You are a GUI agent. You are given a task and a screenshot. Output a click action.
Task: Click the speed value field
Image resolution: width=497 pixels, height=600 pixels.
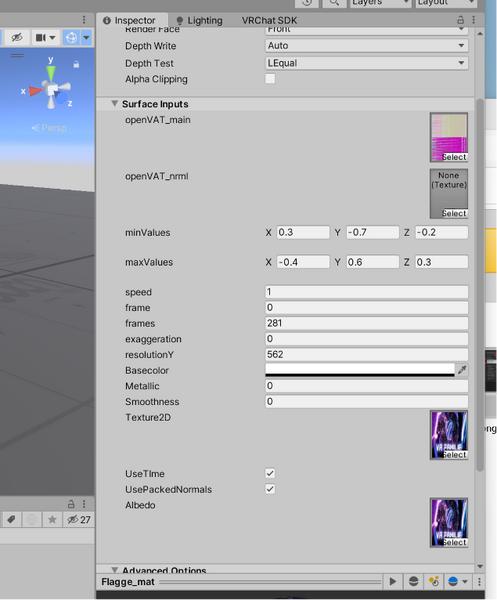tap(367, 292)
